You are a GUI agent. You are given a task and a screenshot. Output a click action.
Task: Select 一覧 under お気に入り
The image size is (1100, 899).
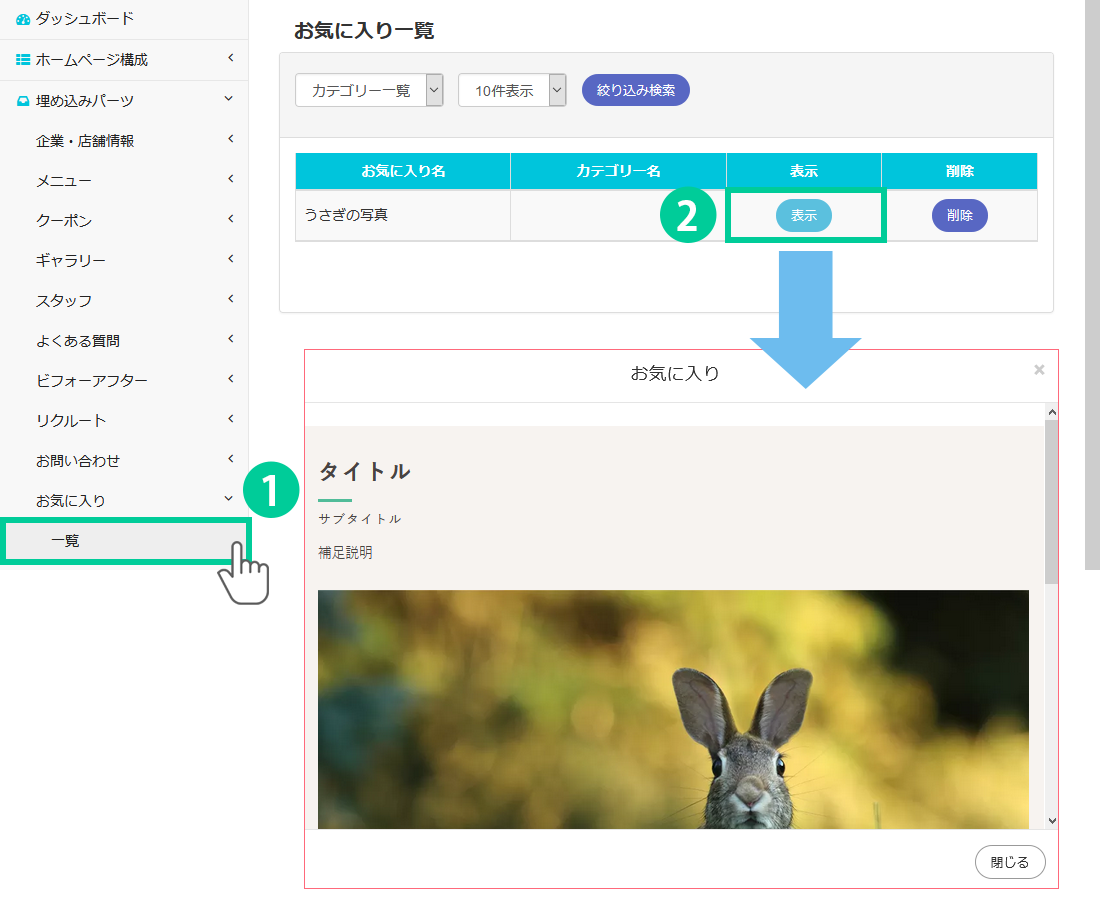click(124, 541)
